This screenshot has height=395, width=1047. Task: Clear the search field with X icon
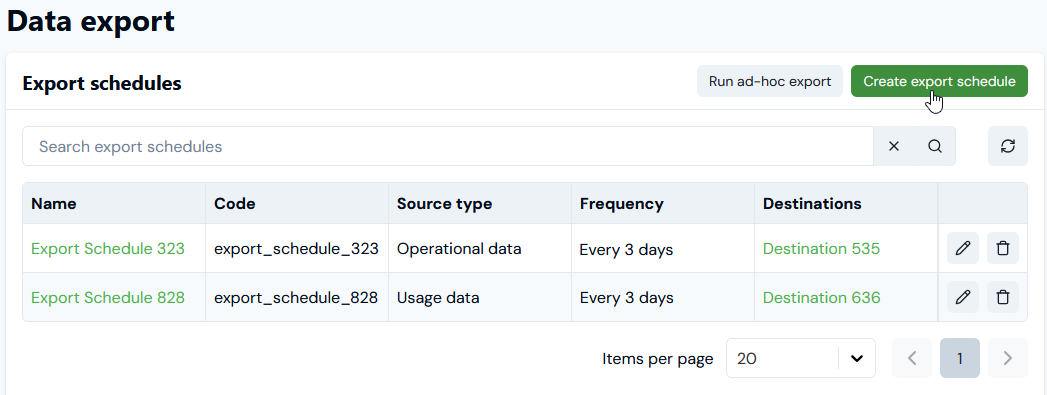click(894, 146)
